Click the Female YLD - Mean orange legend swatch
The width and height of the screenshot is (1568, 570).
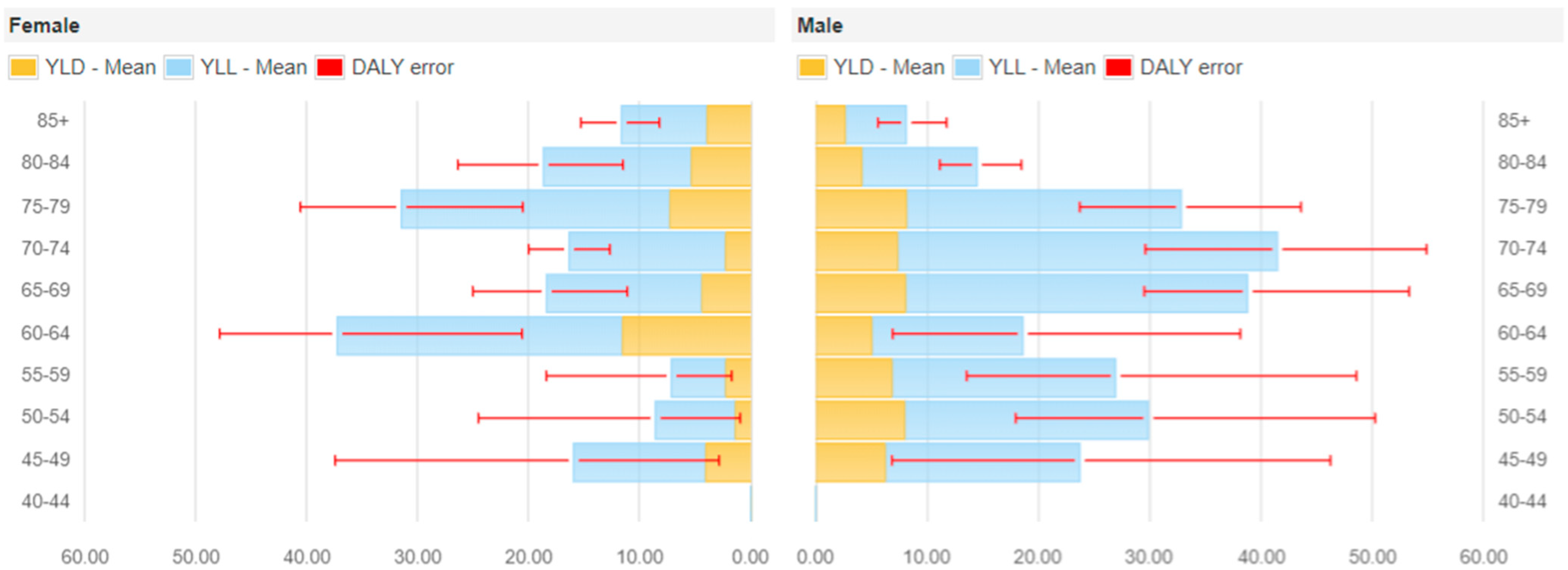[x=23, y=67]
